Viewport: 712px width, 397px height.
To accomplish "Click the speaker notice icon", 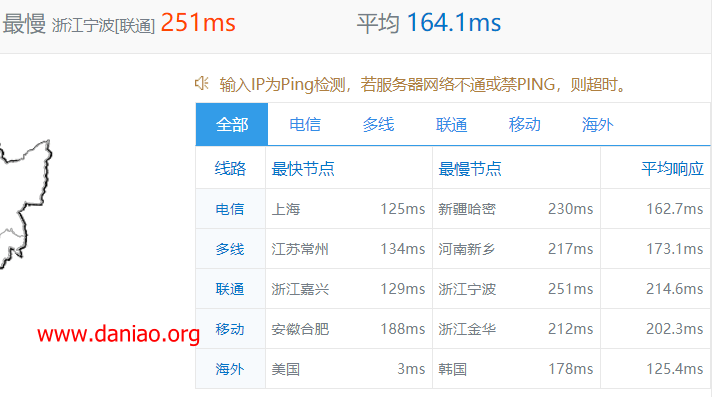I will pyautogui.click(x=202, y=83).
